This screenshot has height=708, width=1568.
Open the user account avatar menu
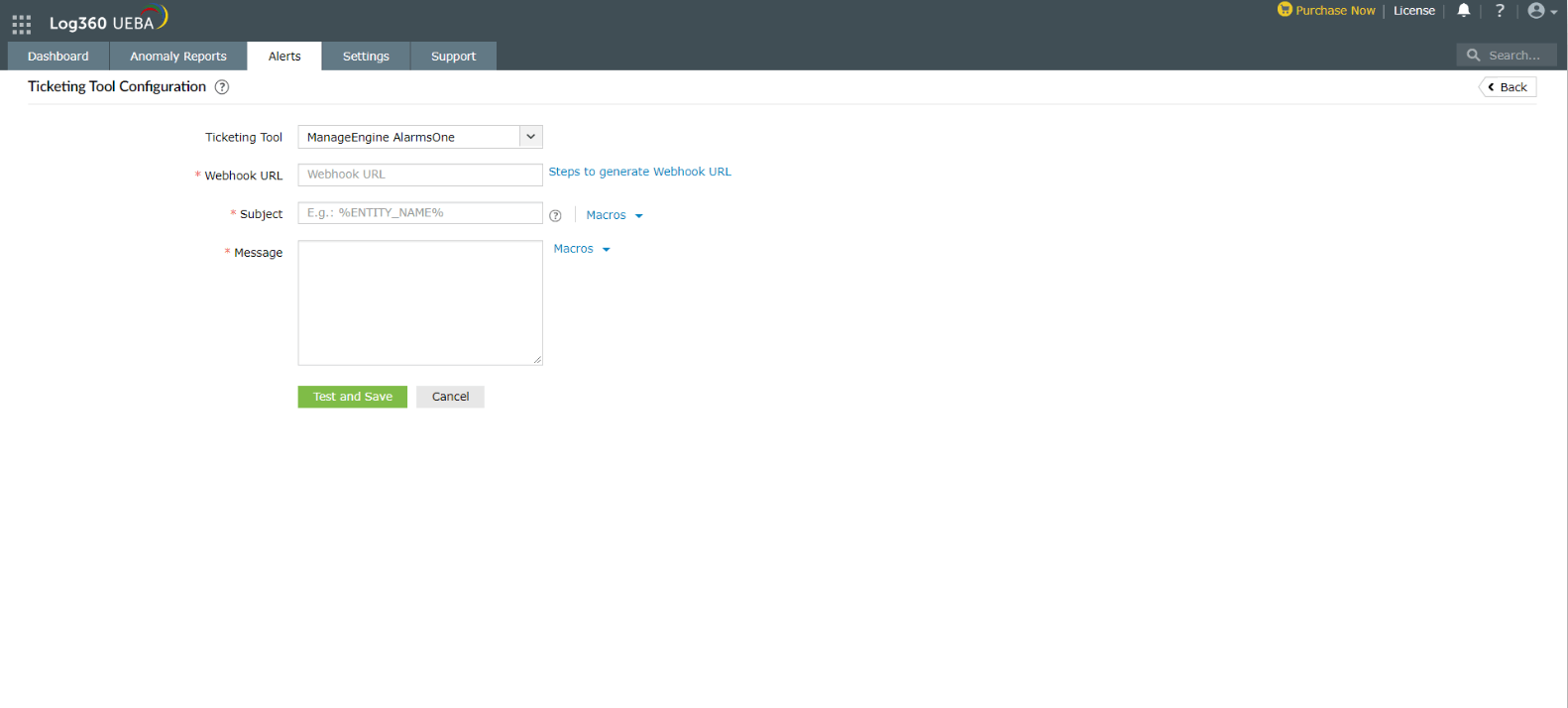pyautogui.click(x=1542, y=11)
